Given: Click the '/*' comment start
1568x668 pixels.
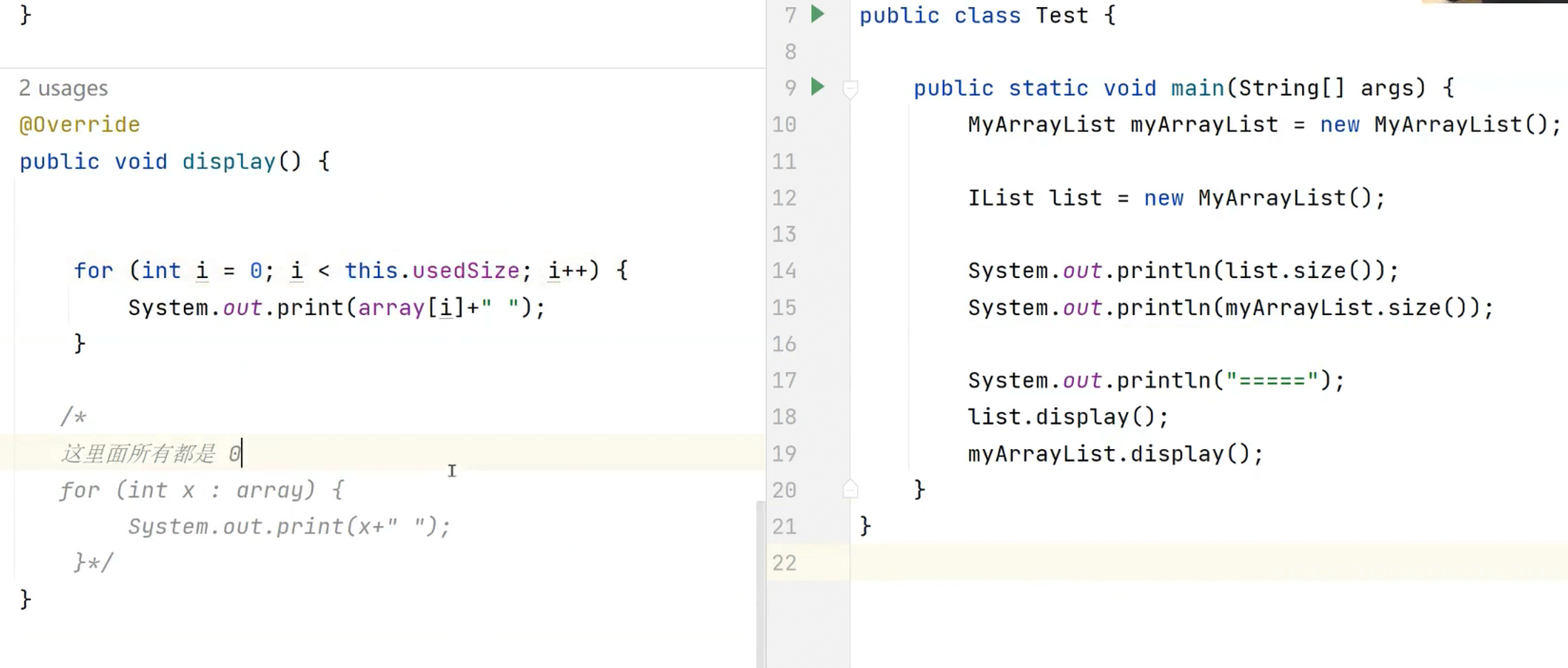Looking at the screenshot, I should coord(73,416).
